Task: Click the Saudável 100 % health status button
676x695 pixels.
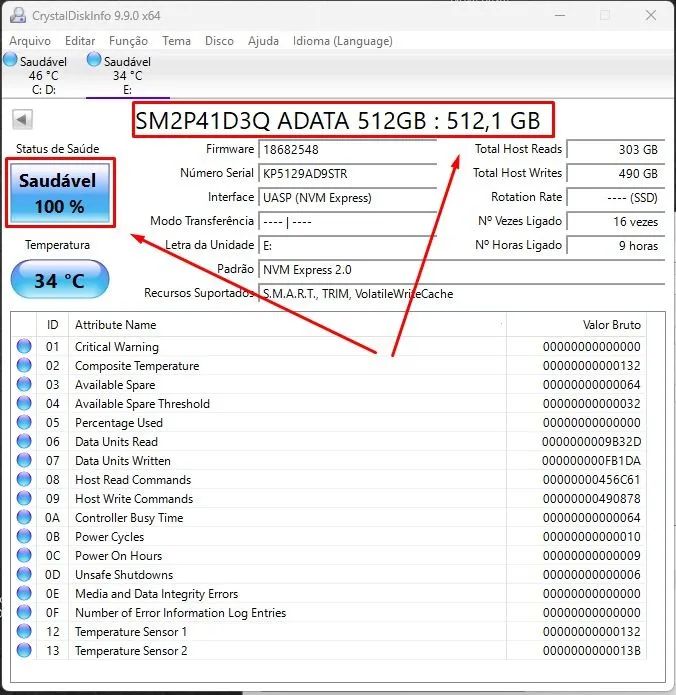Action: point(60,193)
